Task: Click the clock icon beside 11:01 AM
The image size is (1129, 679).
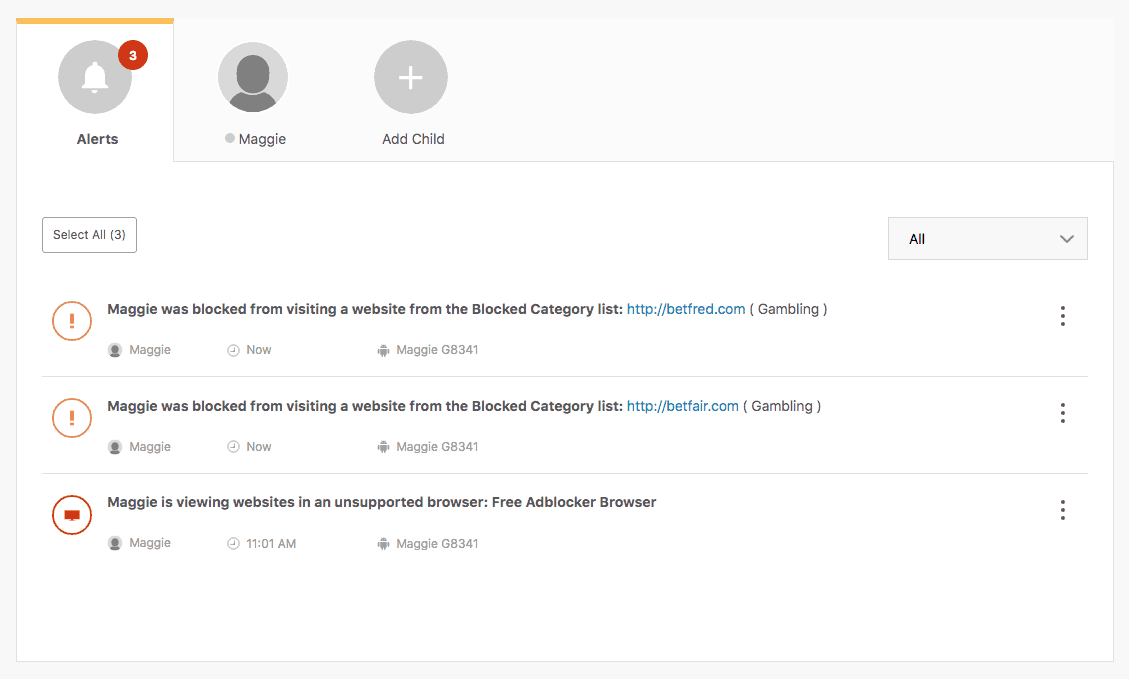Action: pyautogui.click(x=234, y=544)
